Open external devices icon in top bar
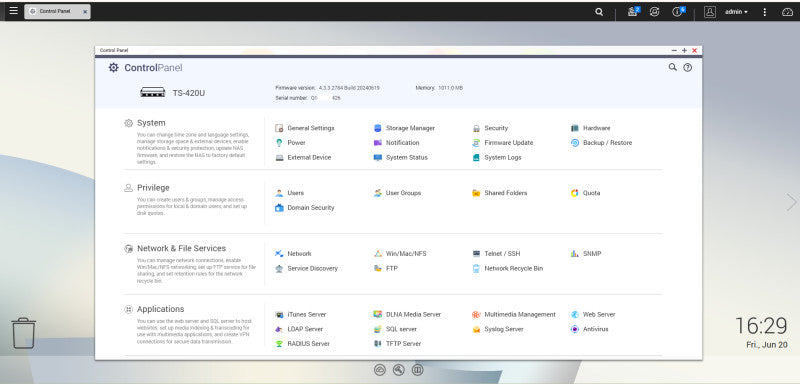This screenshot has width=800, height=384. point(655,11)
